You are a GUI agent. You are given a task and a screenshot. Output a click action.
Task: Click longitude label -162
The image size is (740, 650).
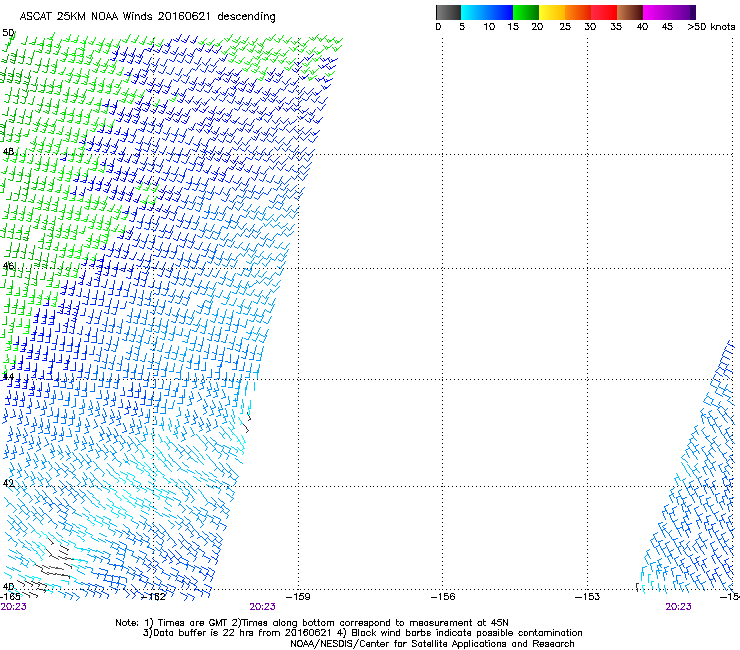click(x=154, y=597)
